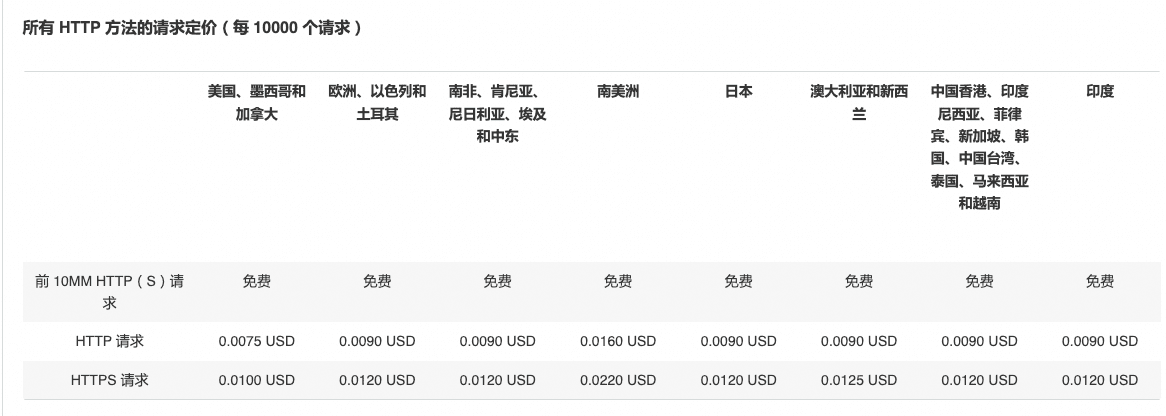Click the 0.0160 USD South America price
Screen dimensions: 1166x416
tap(618, 341)
